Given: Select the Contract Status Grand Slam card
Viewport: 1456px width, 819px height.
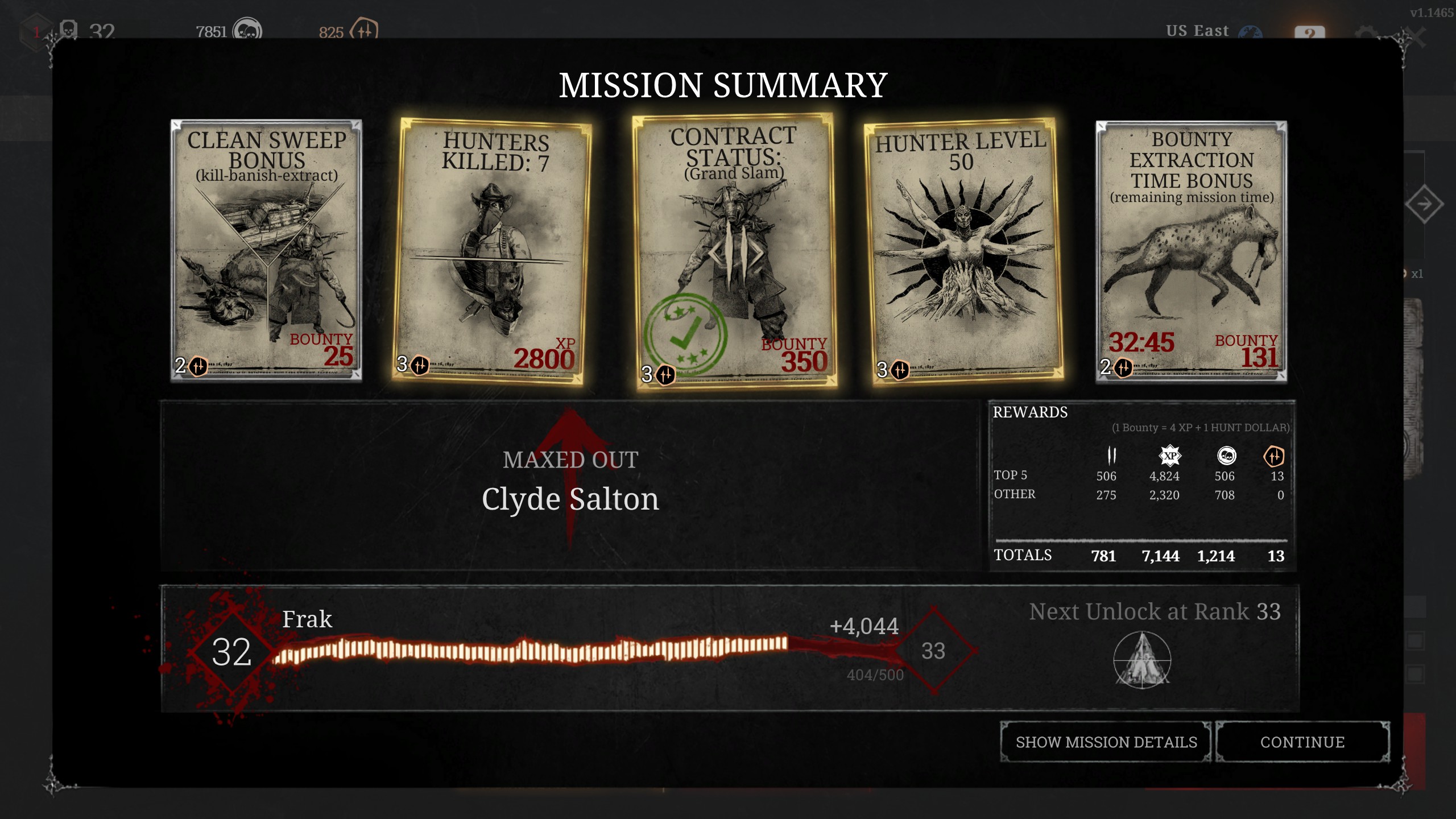Looking at the screenshot, I should [734, 253].
